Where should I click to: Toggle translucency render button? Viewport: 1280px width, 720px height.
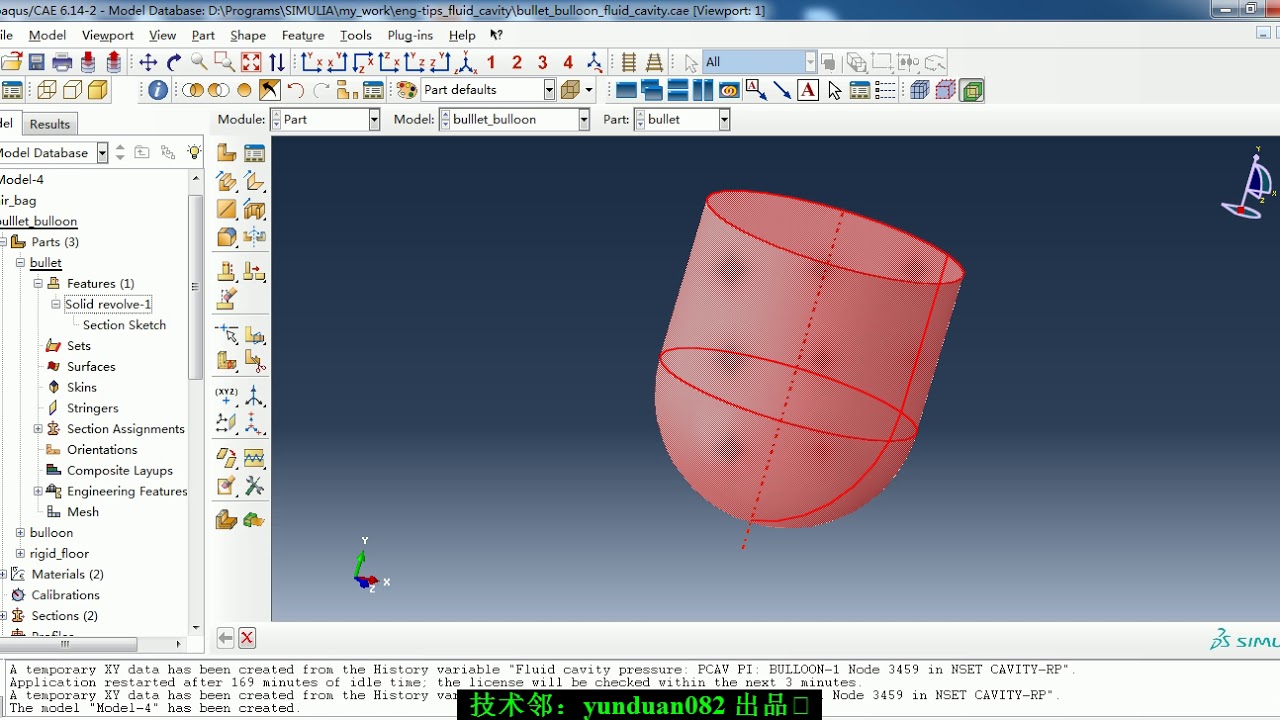click(x=570, y=90)
